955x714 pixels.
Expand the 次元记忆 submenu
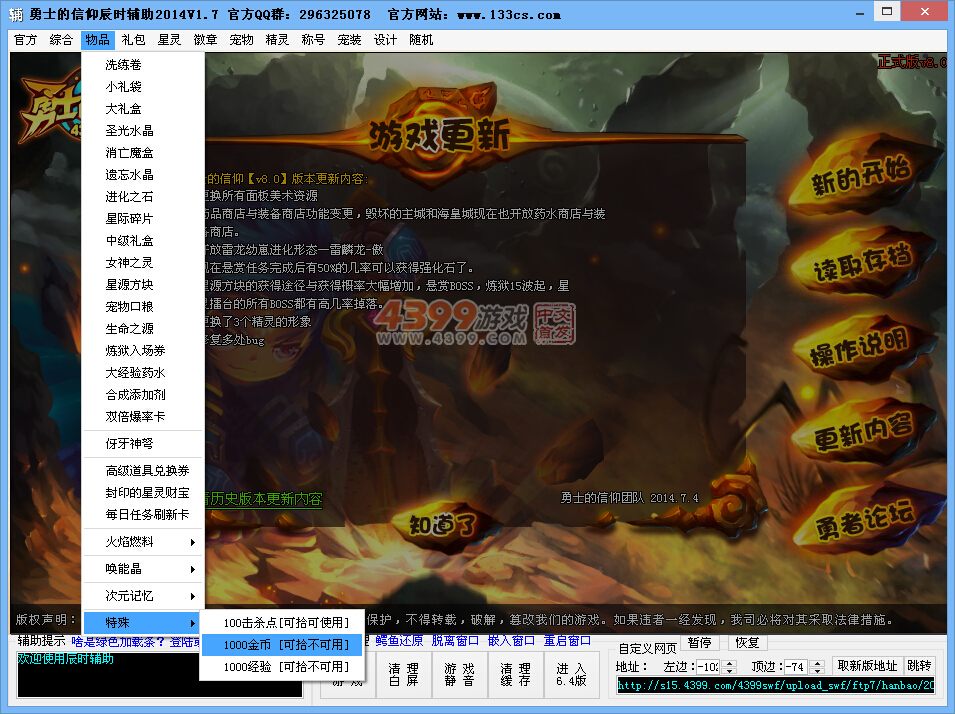(143, 595)
